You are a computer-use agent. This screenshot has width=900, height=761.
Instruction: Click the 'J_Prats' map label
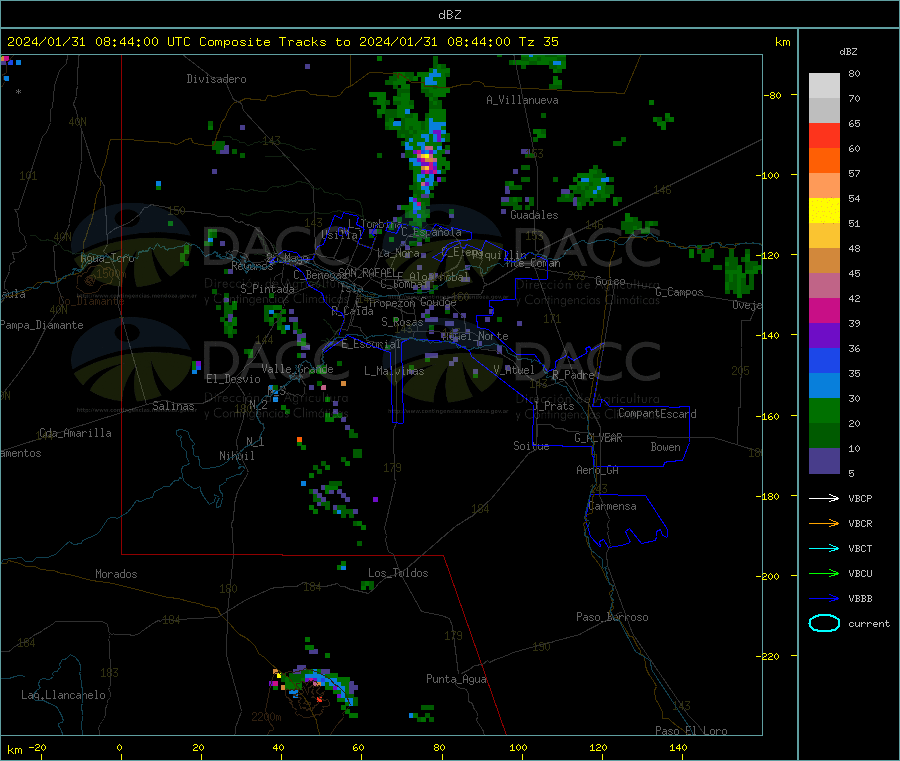[x=553, y=406]
